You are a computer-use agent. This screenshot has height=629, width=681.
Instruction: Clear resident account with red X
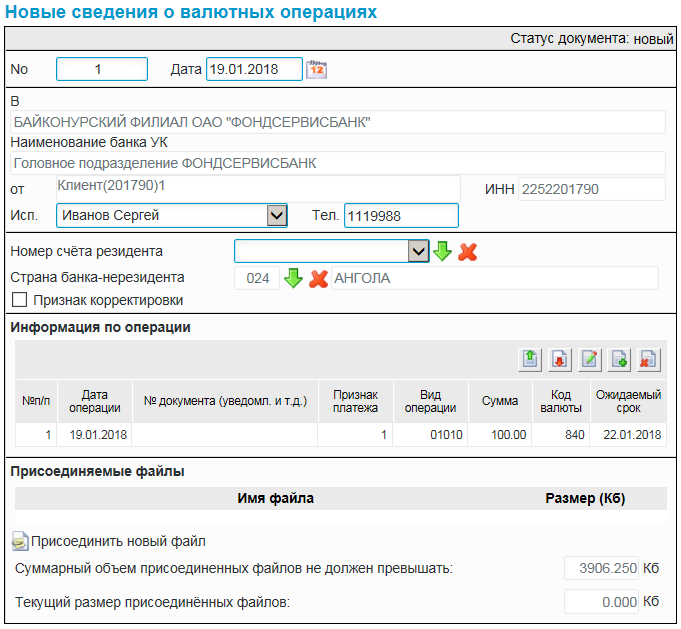tap(467, 252)
